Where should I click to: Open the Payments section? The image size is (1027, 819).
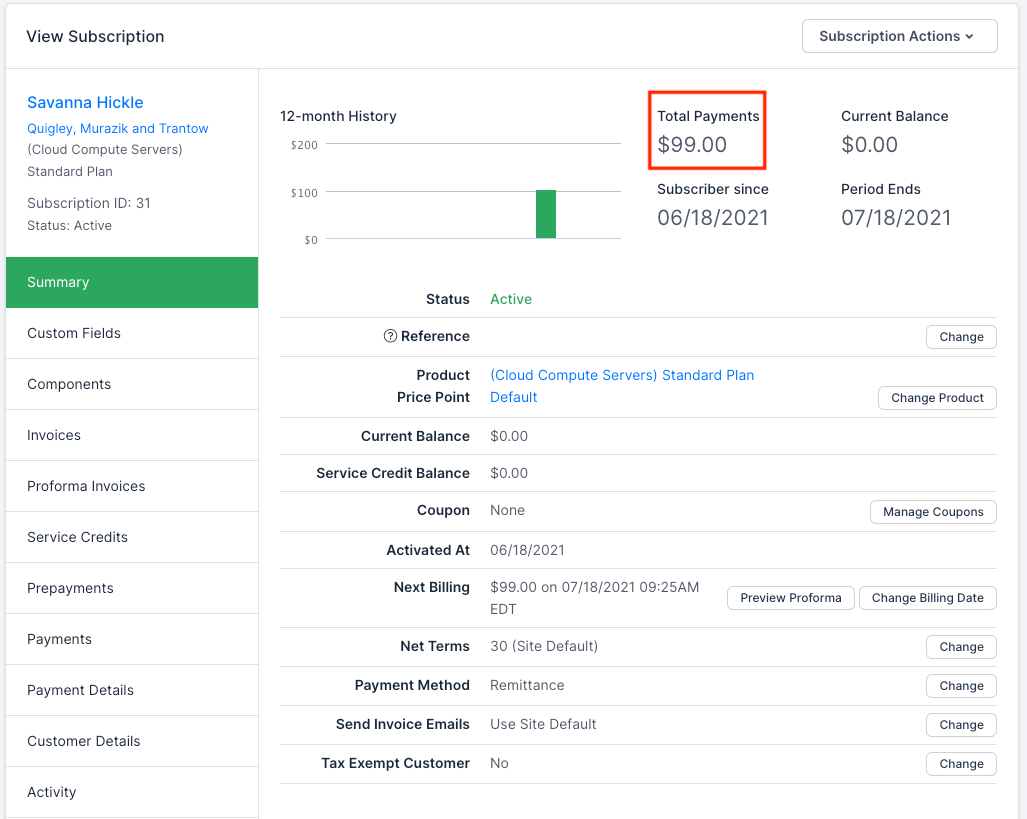pyautogui.click(x=60, y=639)
